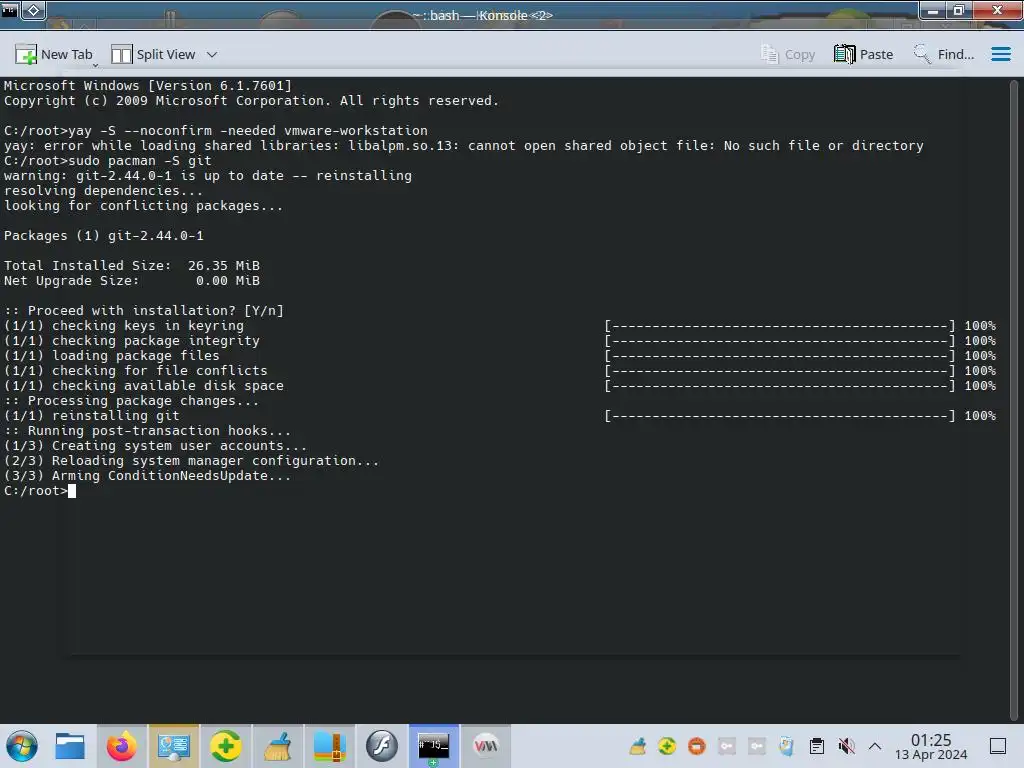
Task: Click the 'Net Upgrade Size' line
Action: coord(132,281)
